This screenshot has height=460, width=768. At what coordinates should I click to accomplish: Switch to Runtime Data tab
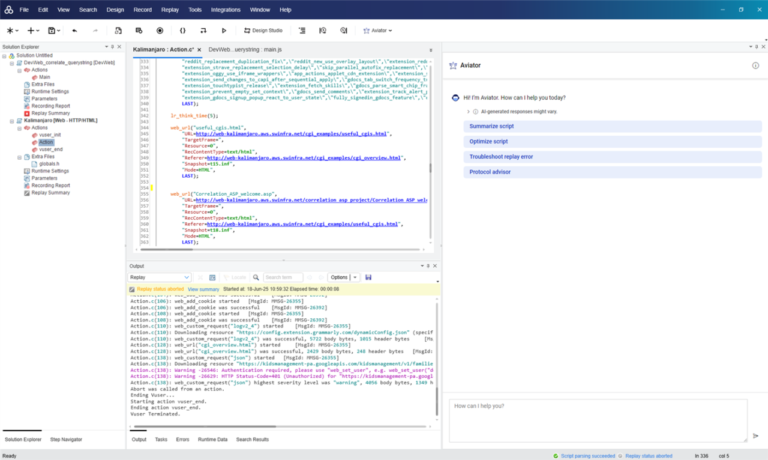[213, 439]
